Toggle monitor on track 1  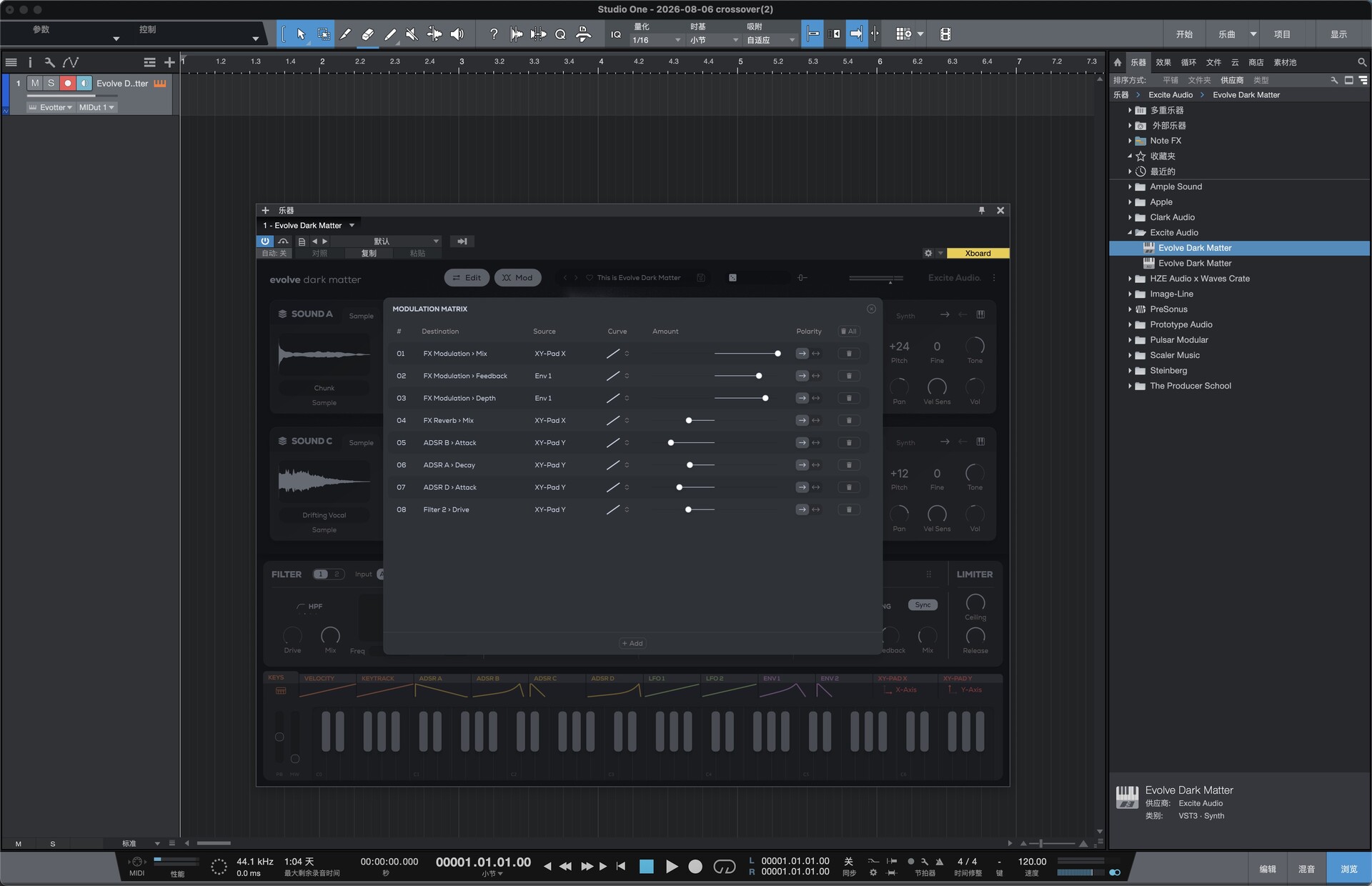[x=84, y=84]
